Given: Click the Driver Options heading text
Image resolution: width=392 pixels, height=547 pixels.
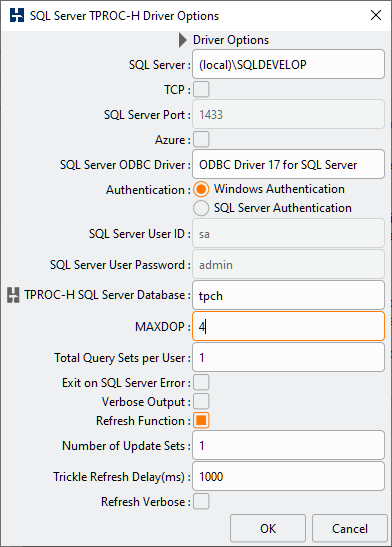Looking at the screenshot, I should pos(231,40).
